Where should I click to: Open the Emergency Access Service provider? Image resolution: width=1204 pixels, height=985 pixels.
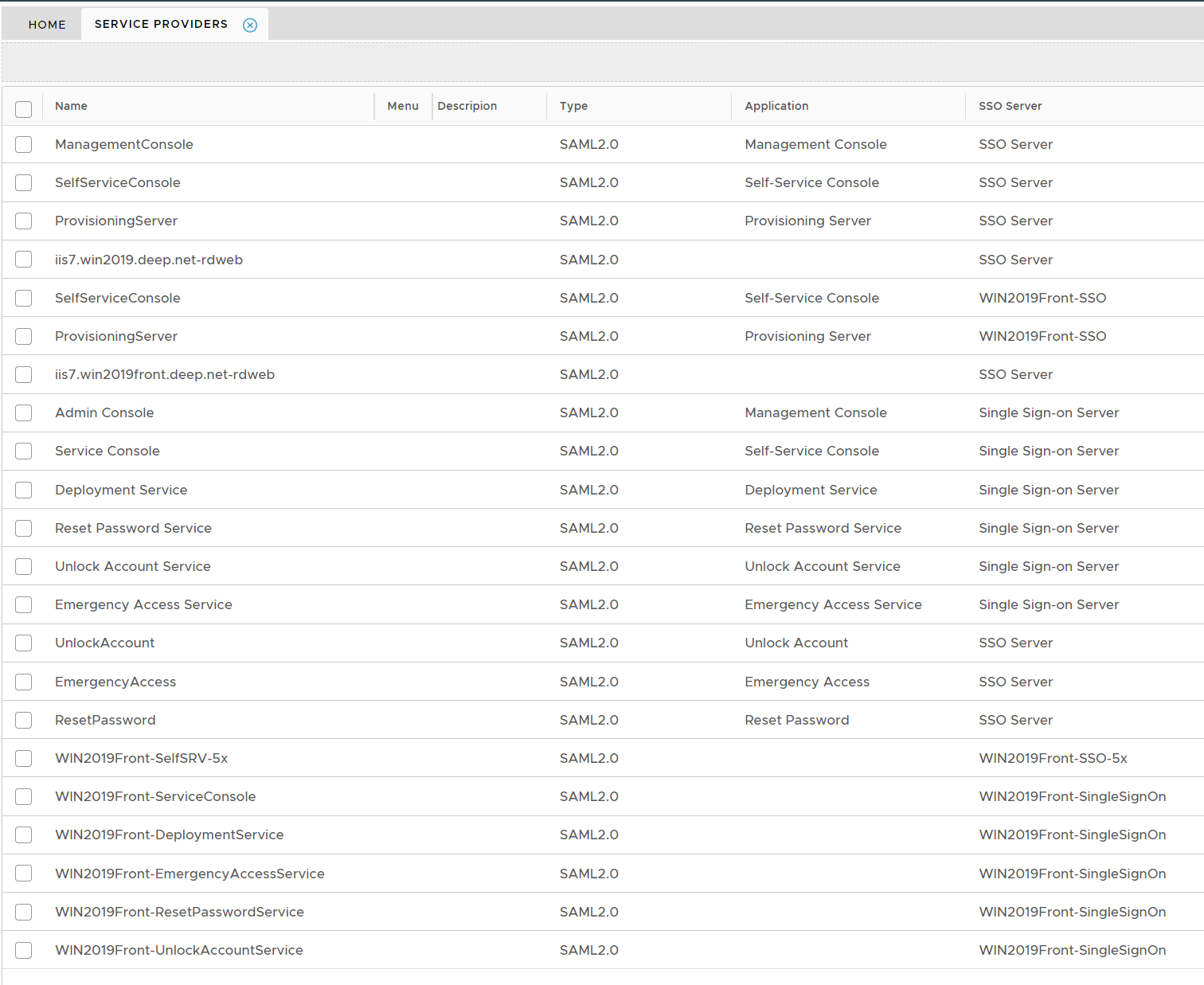[143, 604]
